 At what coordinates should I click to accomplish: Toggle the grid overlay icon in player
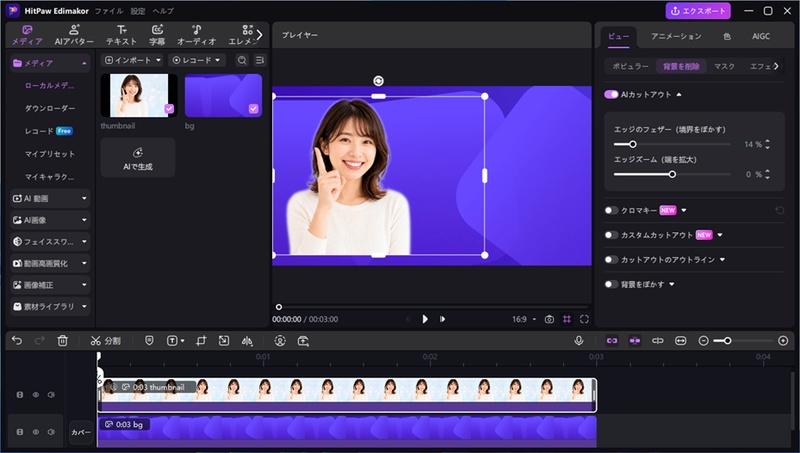[567, 319]
